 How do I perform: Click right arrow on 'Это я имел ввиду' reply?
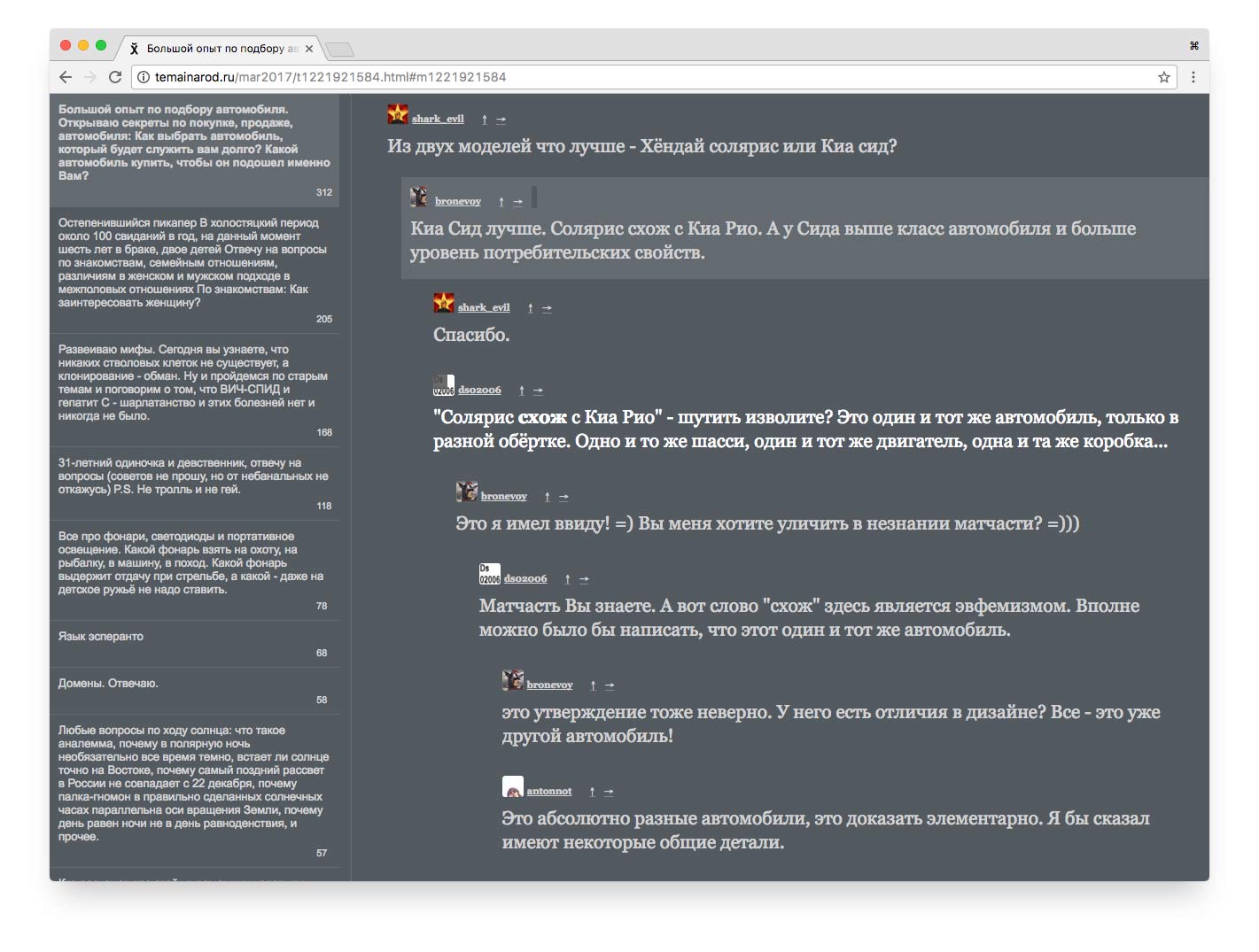tap(563, 496)
